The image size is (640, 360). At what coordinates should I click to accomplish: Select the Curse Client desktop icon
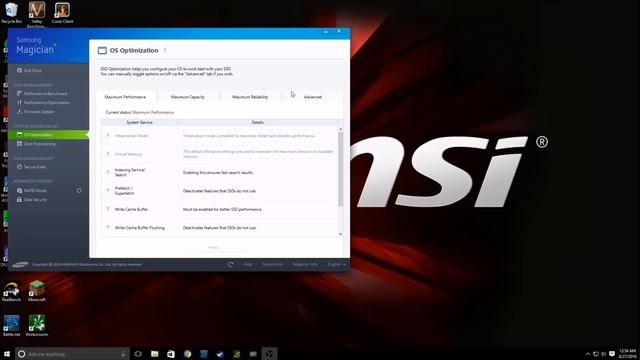[62, 13]
